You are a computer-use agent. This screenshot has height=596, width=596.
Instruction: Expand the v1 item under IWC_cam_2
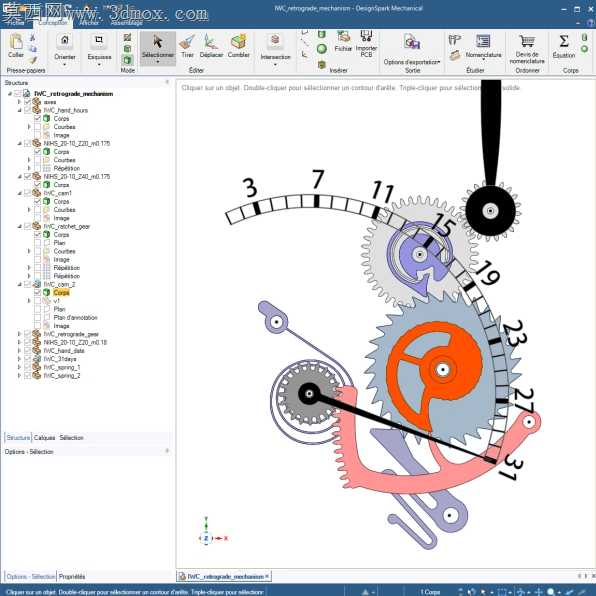[29, 301]
